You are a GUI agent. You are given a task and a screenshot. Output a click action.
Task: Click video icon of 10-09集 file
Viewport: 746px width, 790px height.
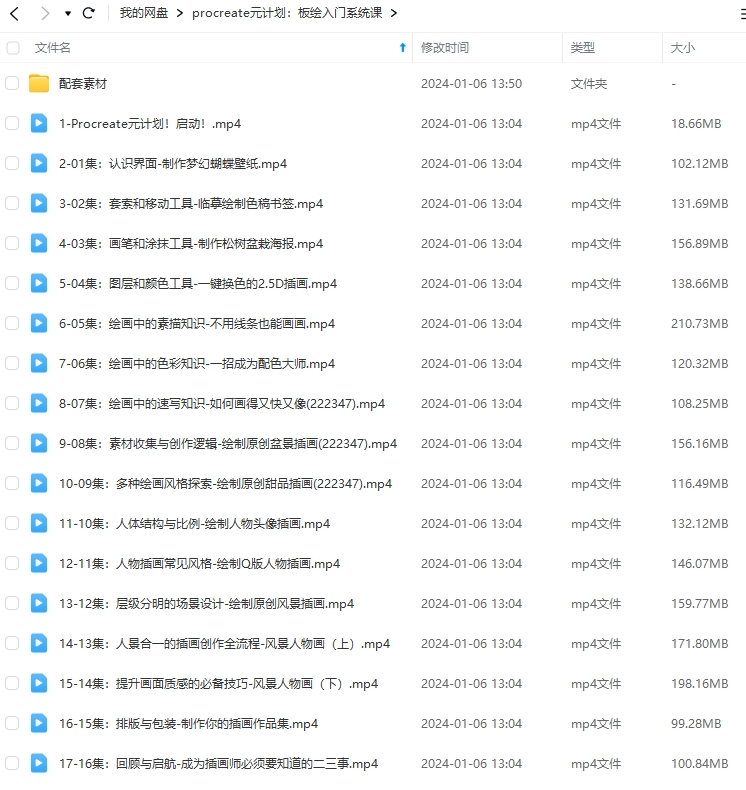click(39, 483)
